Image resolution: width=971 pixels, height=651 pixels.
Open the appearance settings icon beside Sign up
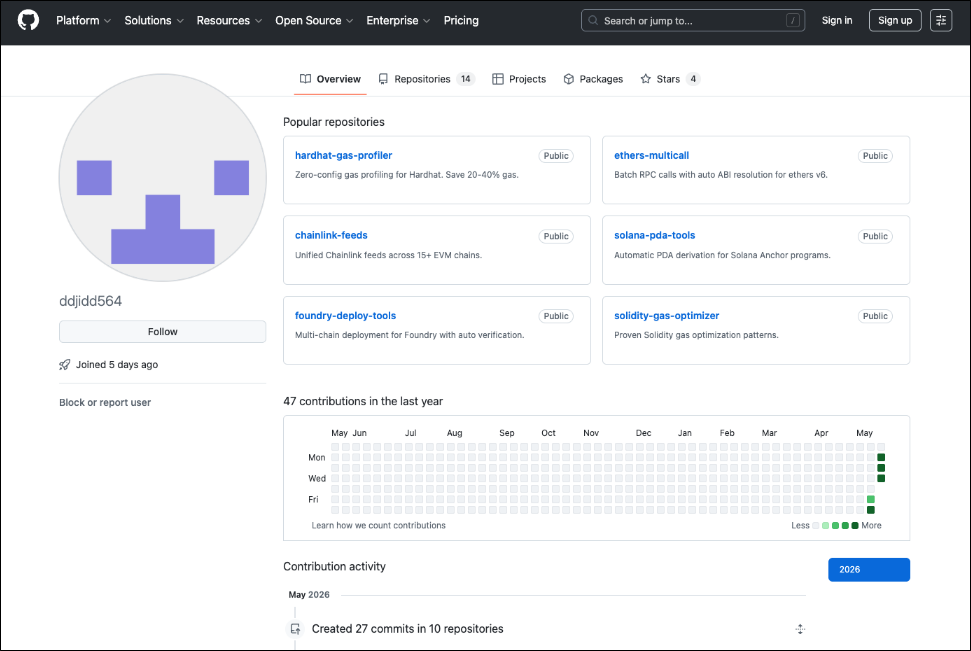pyautogui.click(x=941, y=20)
